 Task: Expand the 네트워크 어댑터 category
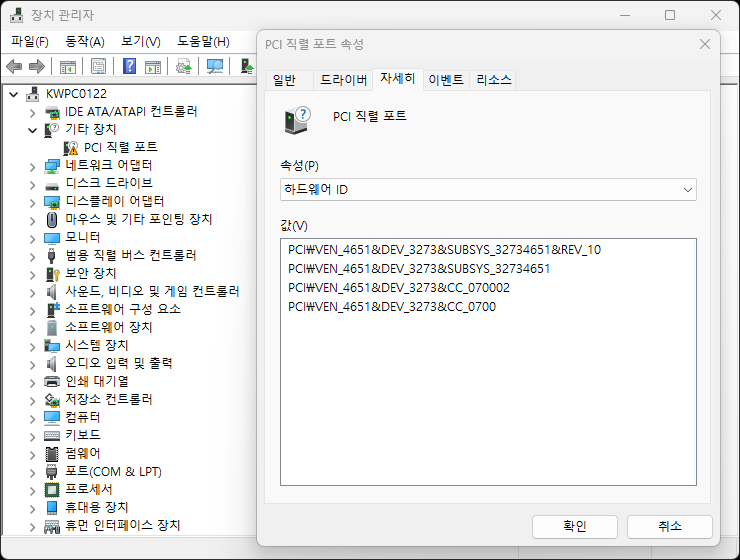pyautogui.click(x=33, y=167)
